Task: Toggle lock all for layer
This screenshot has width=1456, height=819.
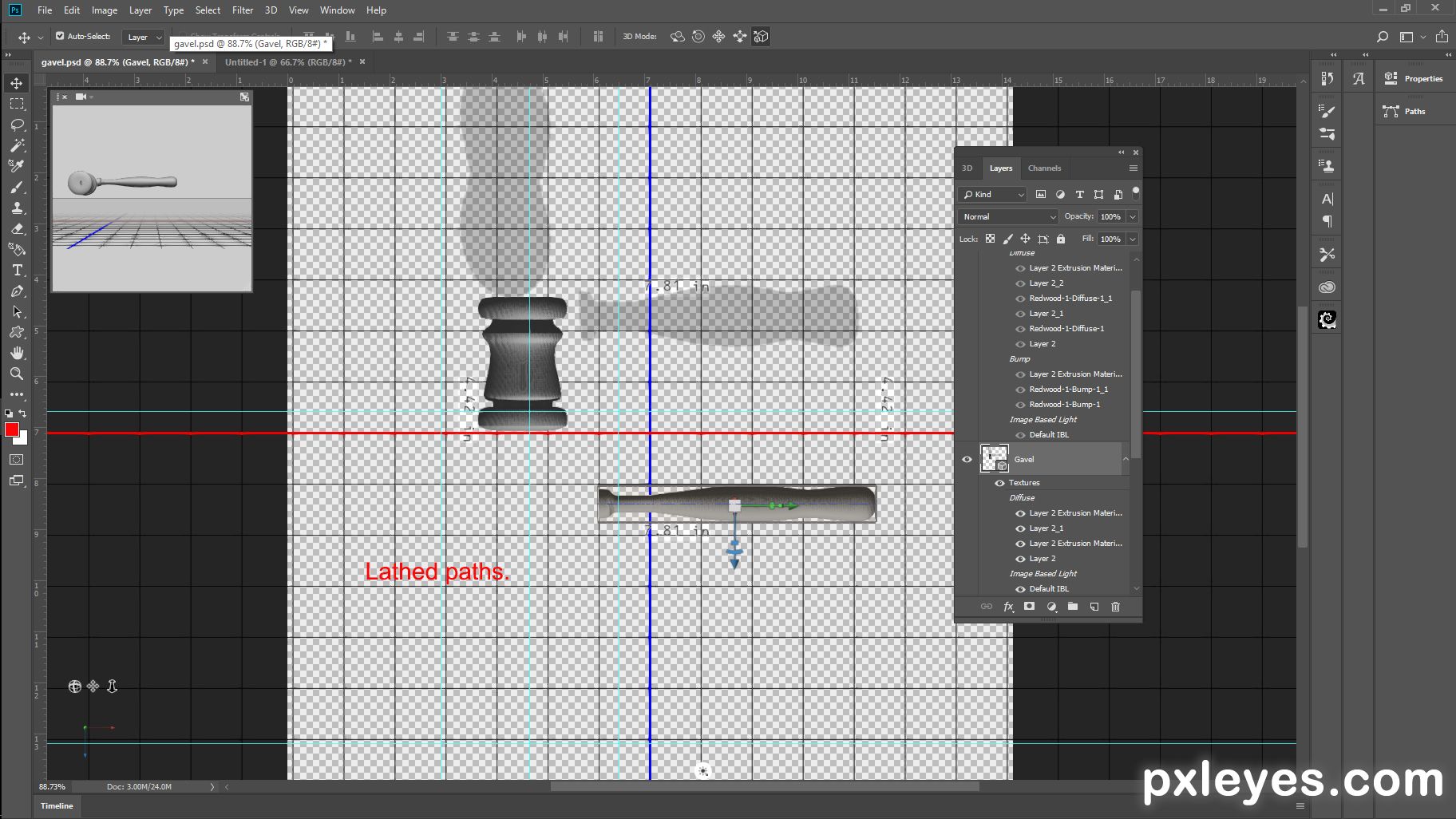Action: click(1061, 239)
